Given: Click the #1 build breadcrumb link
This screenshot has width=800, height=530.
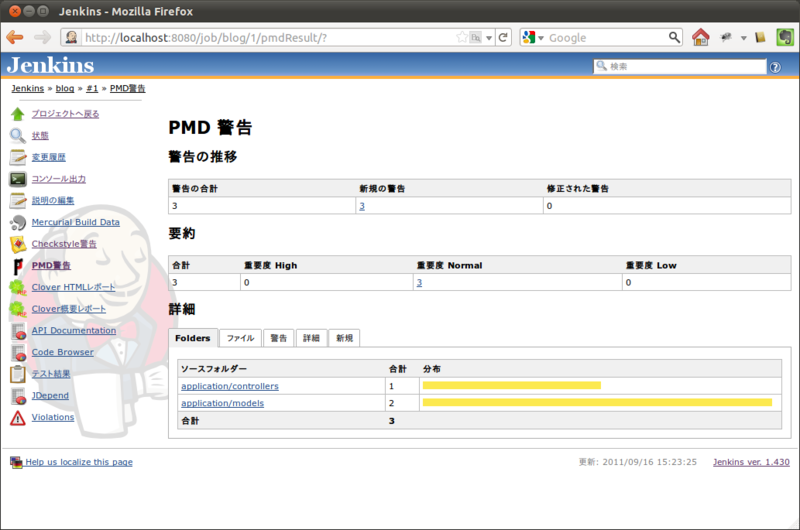Looking at the screenshot, I should pos(92,88).
